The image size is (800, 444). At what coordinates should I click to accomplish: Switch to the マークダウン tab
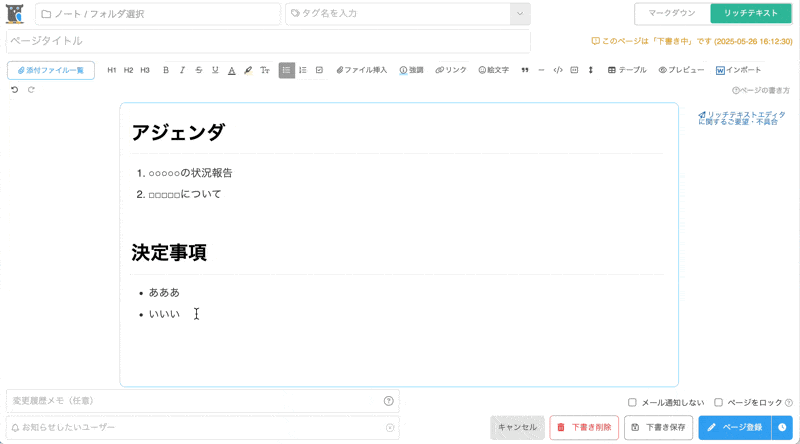pos(672,13)
